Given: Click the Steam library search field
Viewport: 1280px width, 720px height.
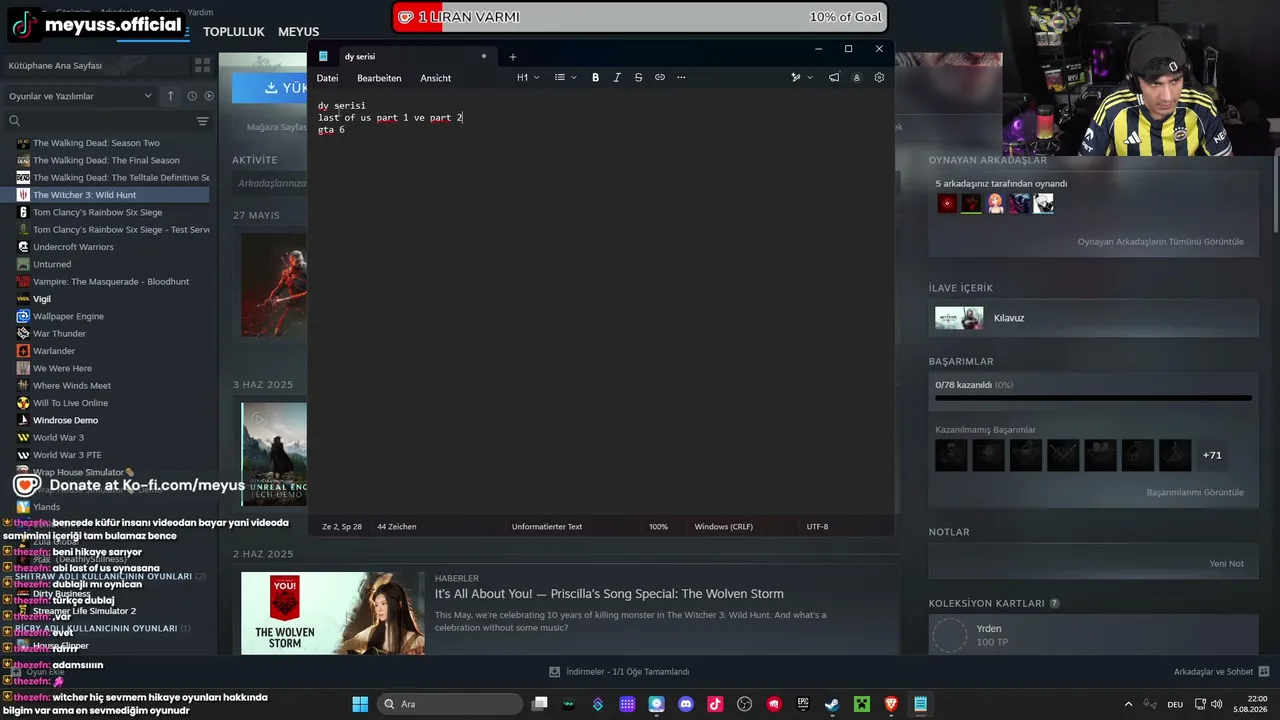Looking at the screenshot, I should tap(100, 121).
